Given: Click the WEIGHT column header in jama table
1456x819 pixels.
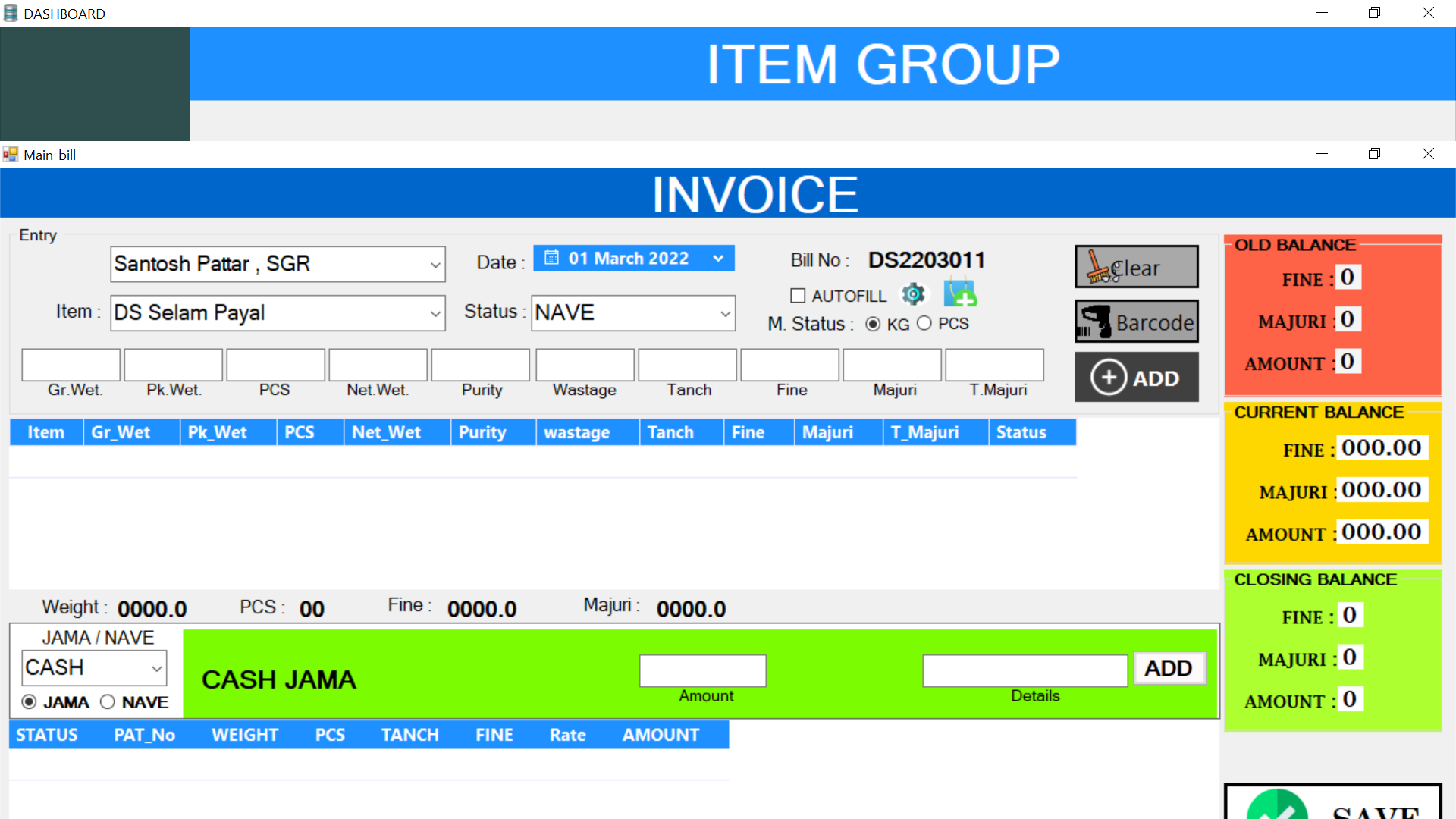Looking at the screenshot, I should click(x=244, y=734).
